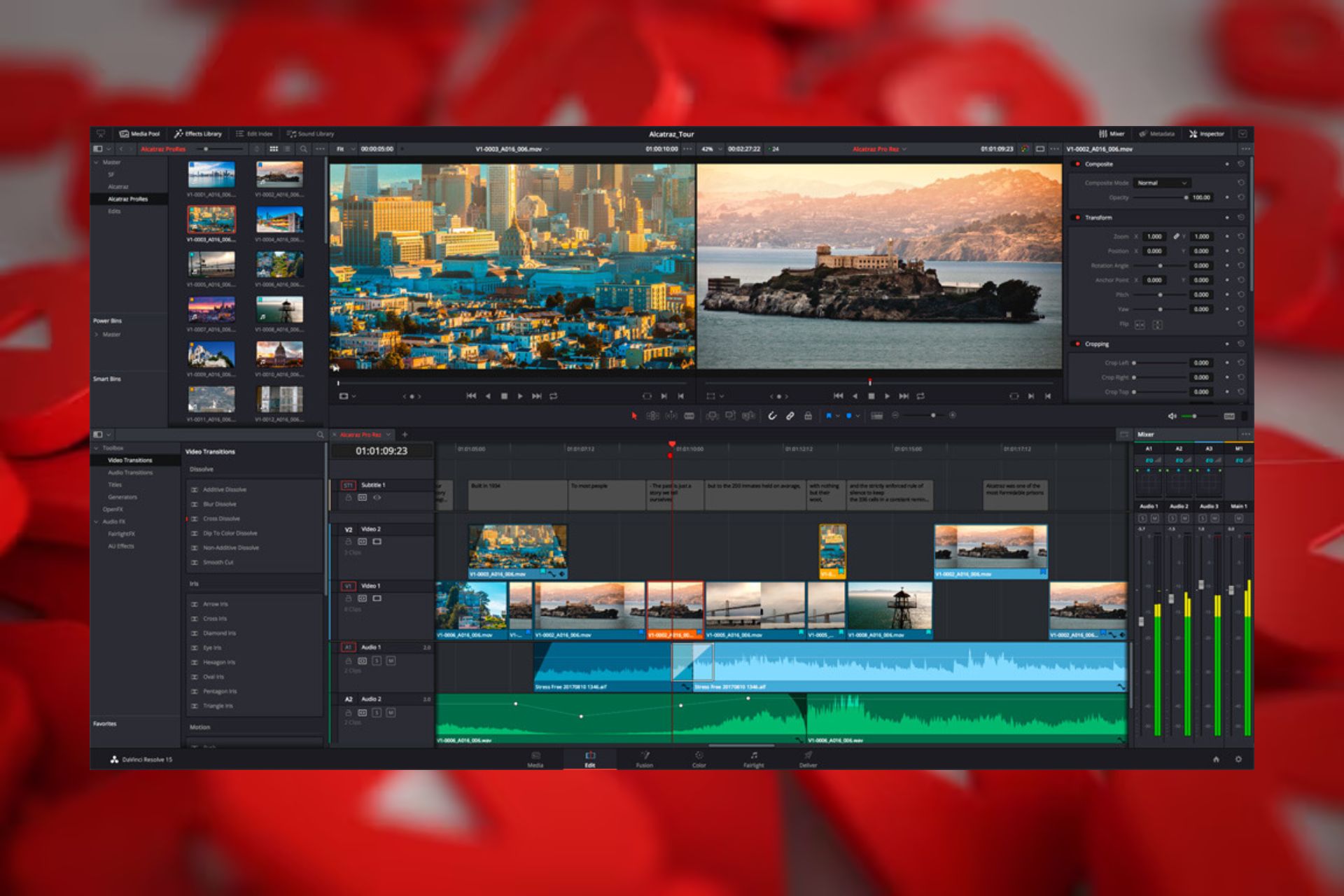
Task: Stop playback in the timeline viewer
Action: point(871,396)
